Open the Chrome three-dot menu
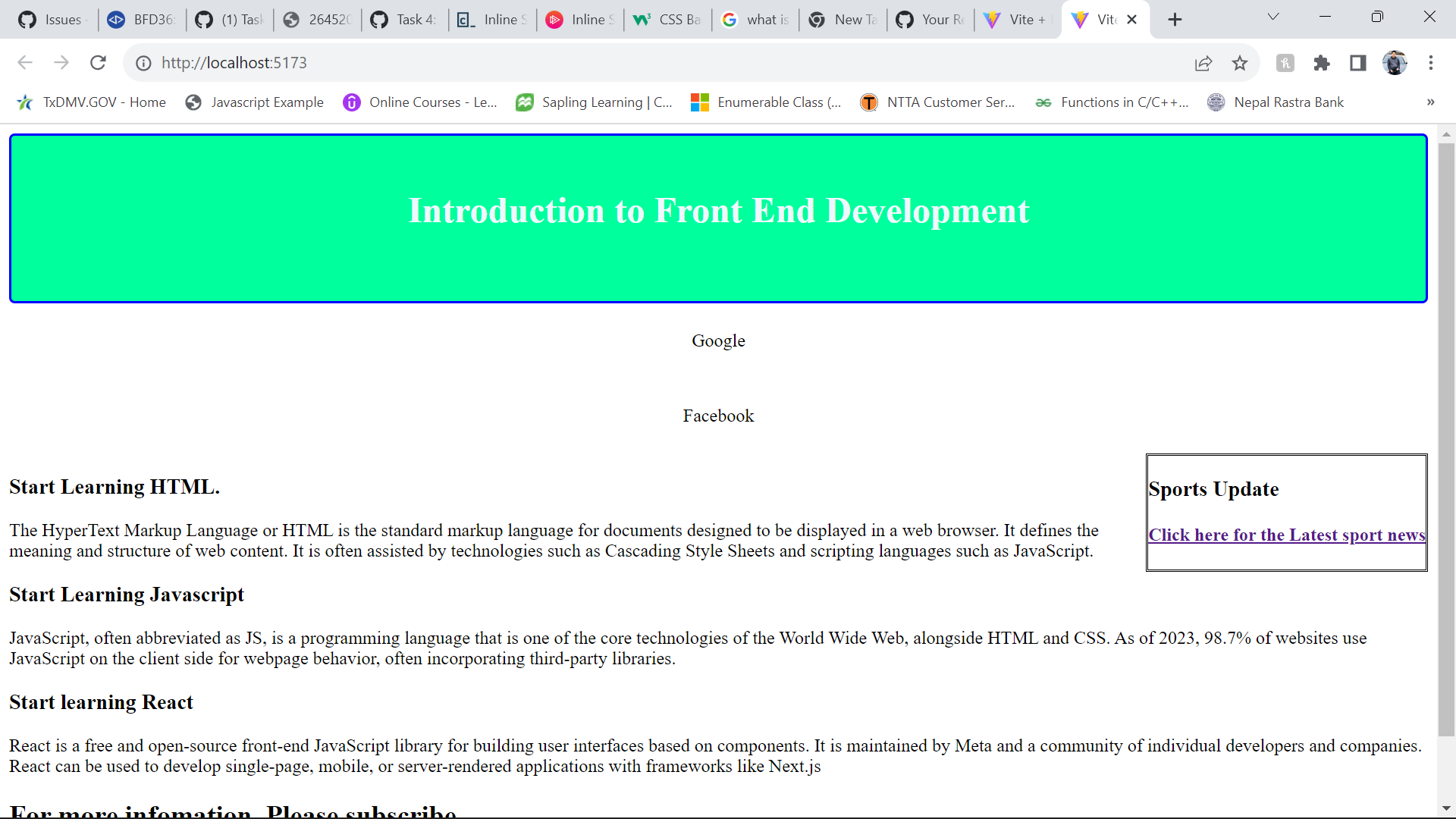The width and height of the screenshot is (1456, 819). [1432, 63]
